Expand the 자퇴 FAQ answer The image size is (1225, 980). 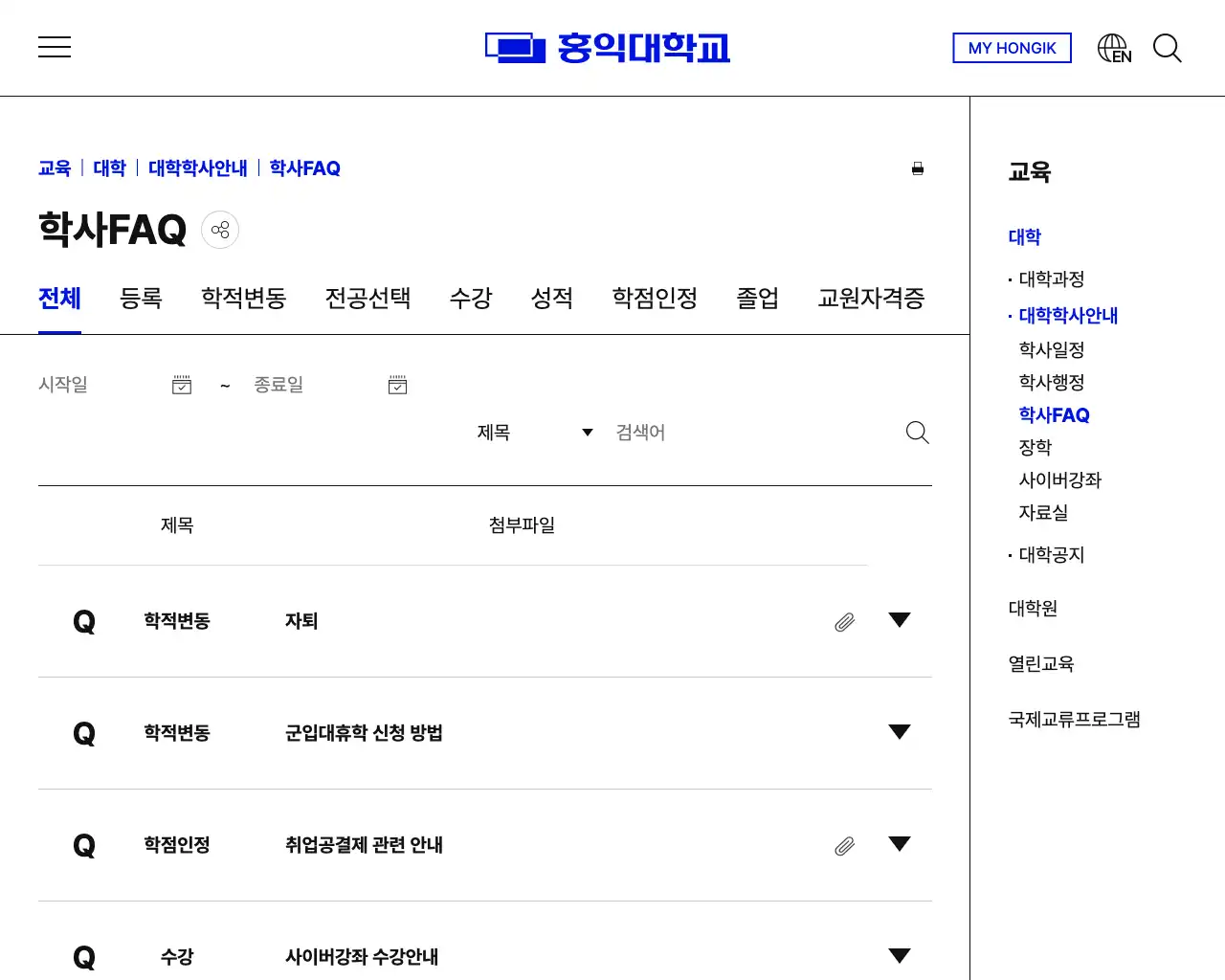[x=900, y=620]
